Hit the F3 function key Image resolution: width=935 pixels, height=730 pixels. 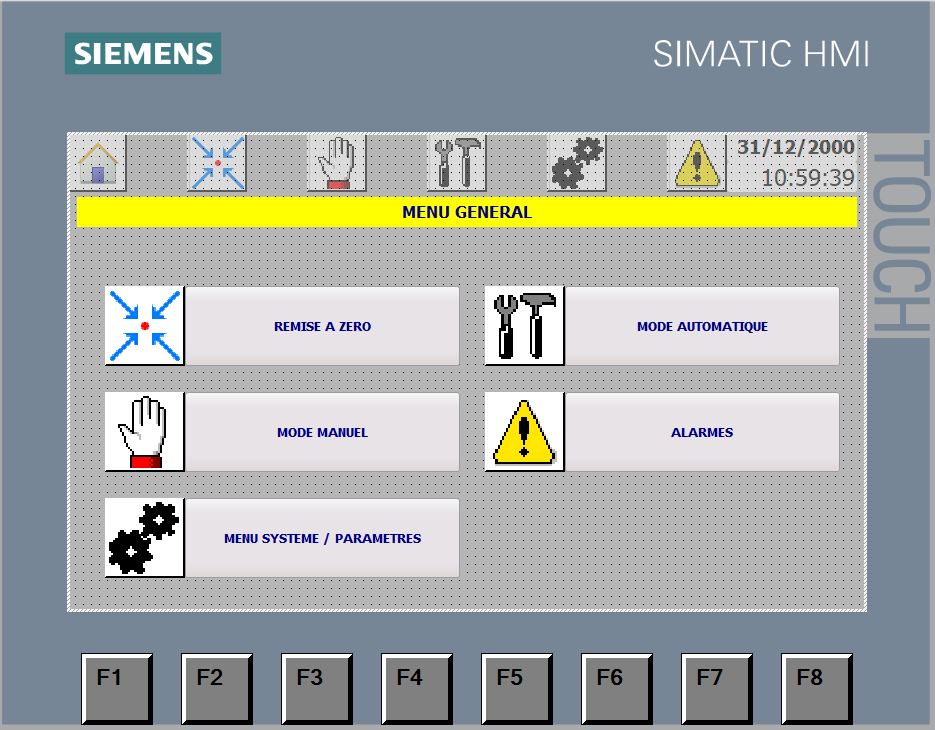click(317, 688)
